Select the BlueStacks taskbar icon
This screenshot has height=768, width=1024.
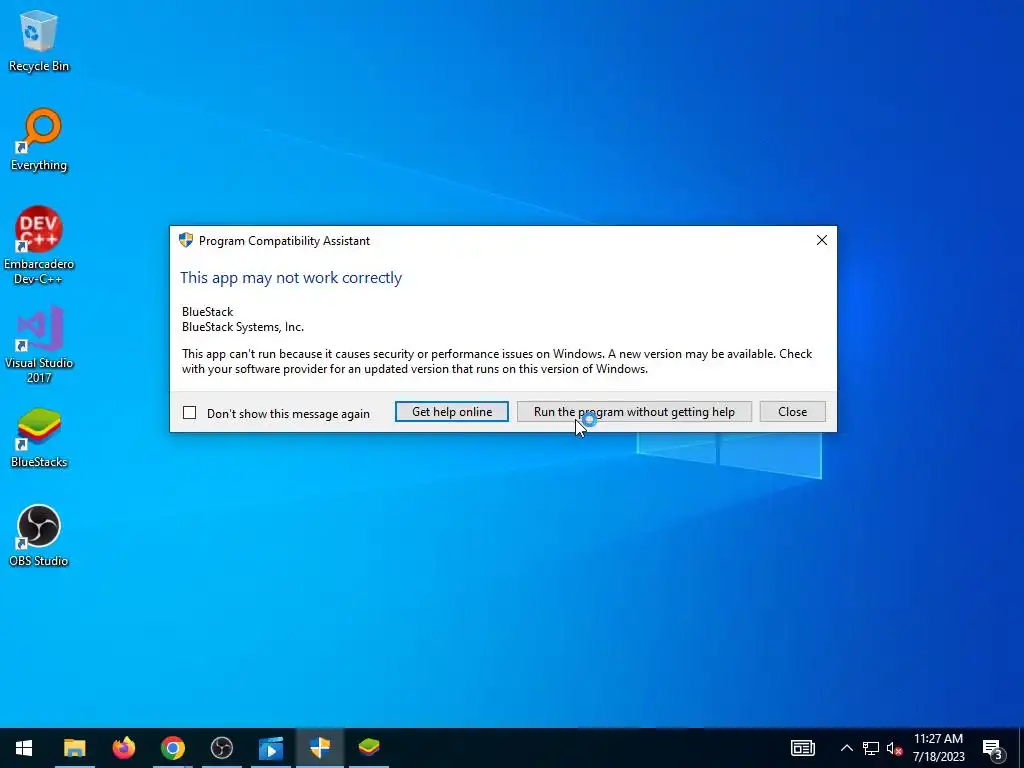click(368, 748)
